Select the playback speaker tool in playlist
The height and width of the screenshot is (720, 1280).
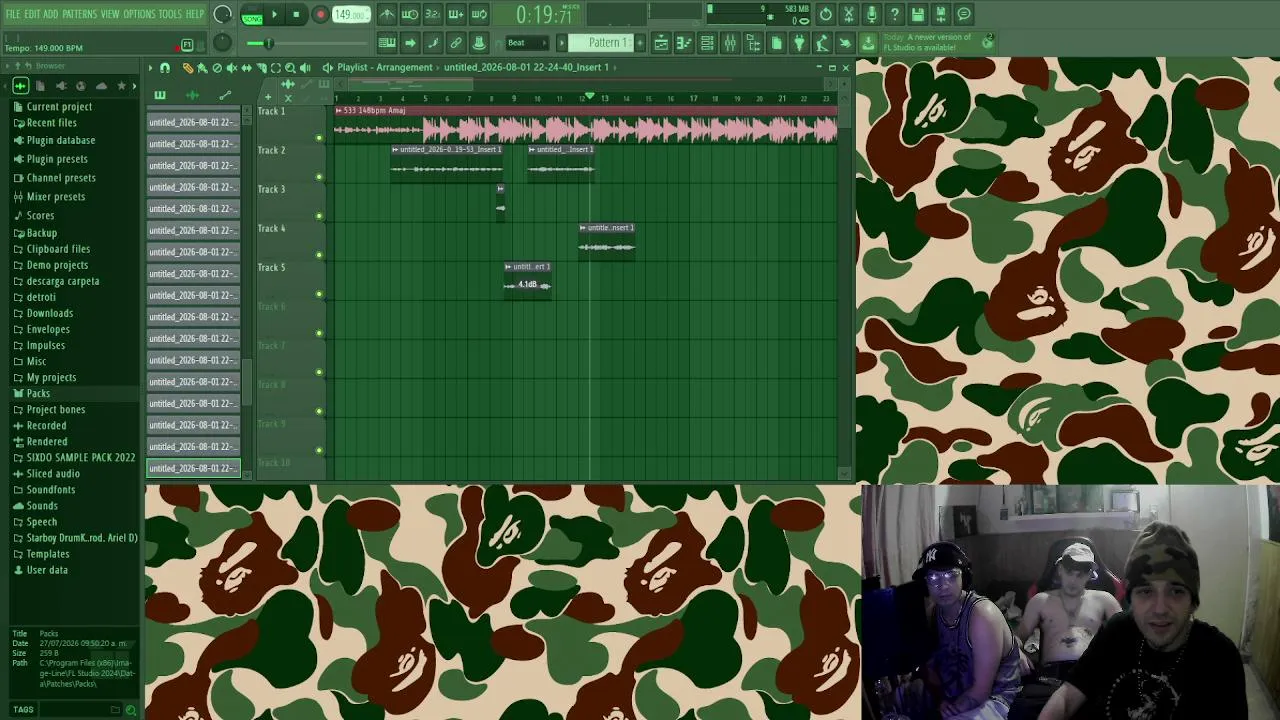pyautogui.click(x=305, y=67)
